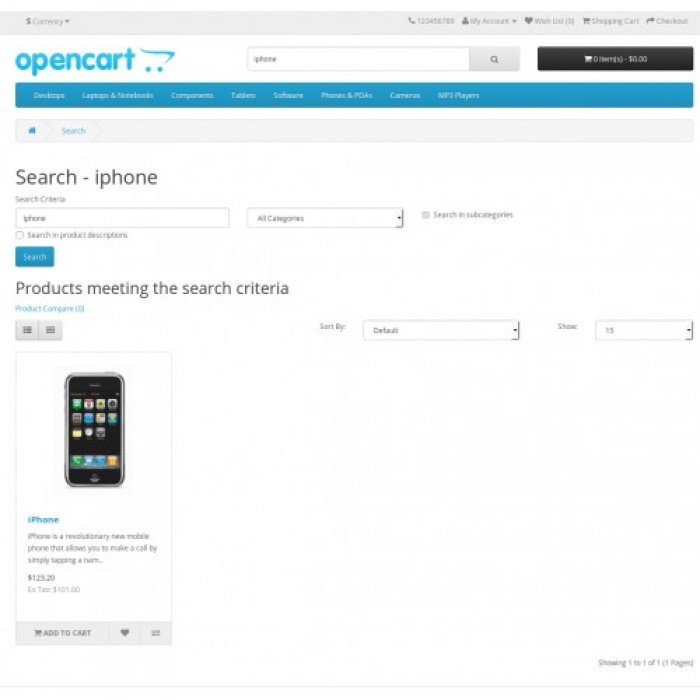The image size is (700, 700).
Task: Switch to list view layout
Action: pos(27,330)
